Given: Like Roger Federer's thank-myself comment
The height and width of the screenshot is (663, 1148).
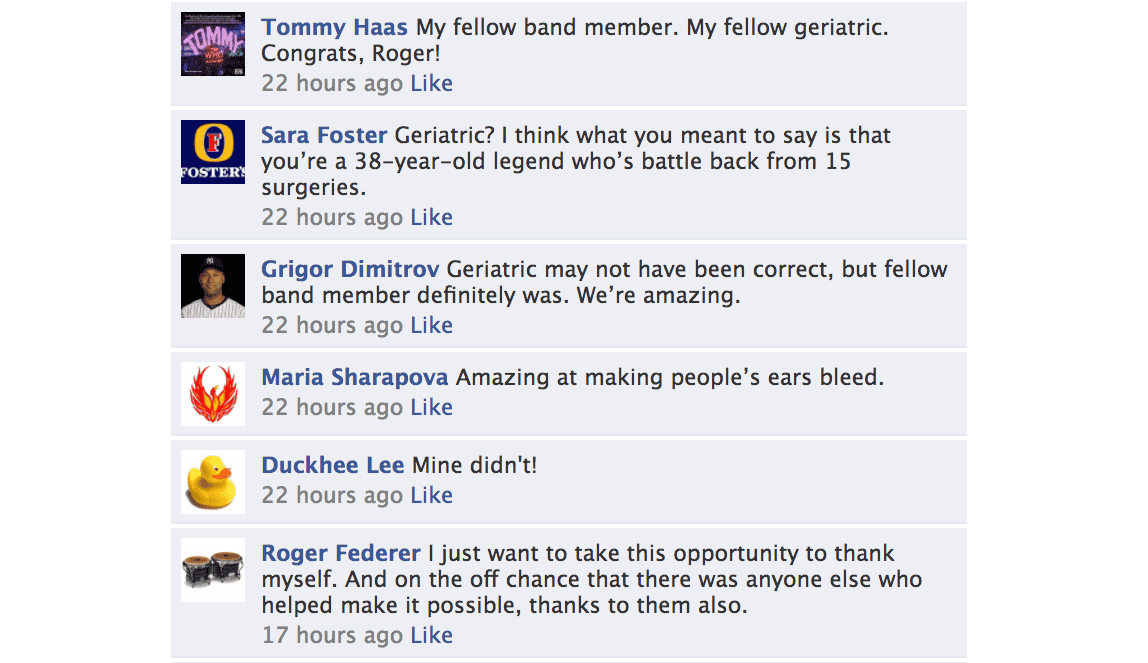Looking at the screenshot, I should coord(431,635).
